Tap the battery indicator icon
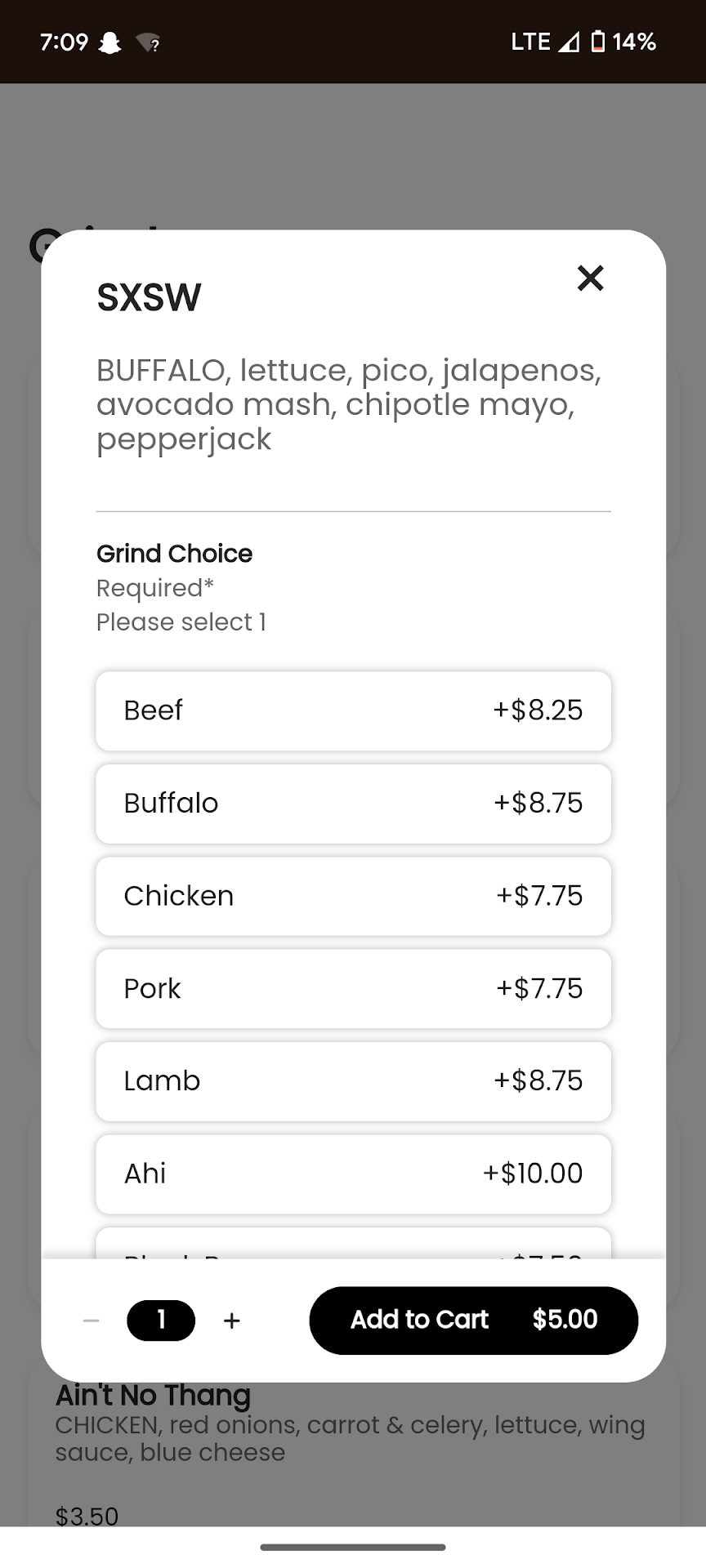706x1568 pixels. 598,42
